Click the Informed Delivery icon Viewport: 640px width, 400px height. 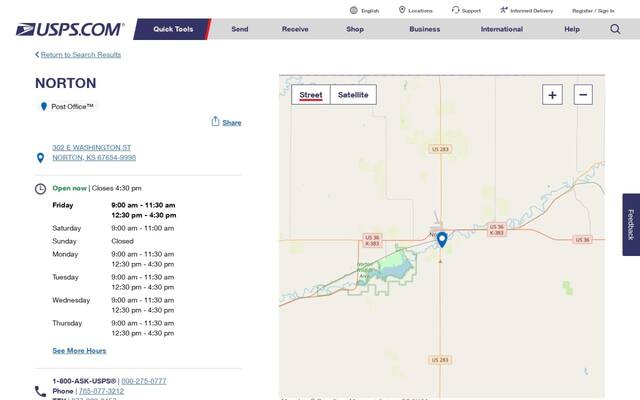pos(504,10)
